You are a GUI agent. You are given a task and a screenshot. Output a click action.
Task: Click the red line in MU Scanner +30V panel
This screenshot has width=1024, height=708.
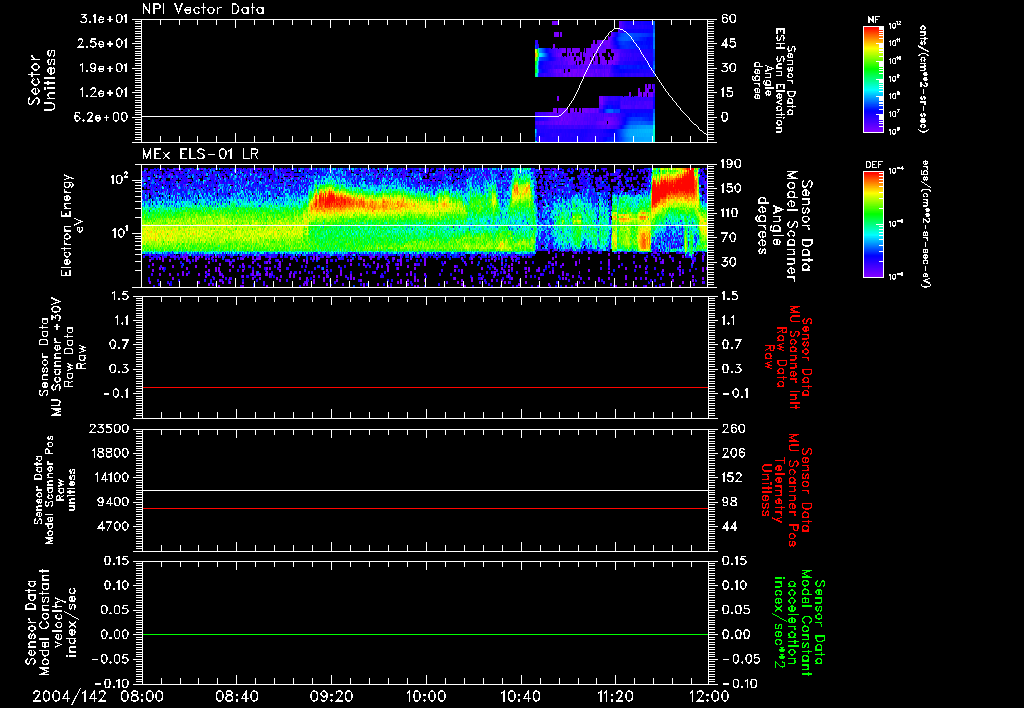[425, 387]
